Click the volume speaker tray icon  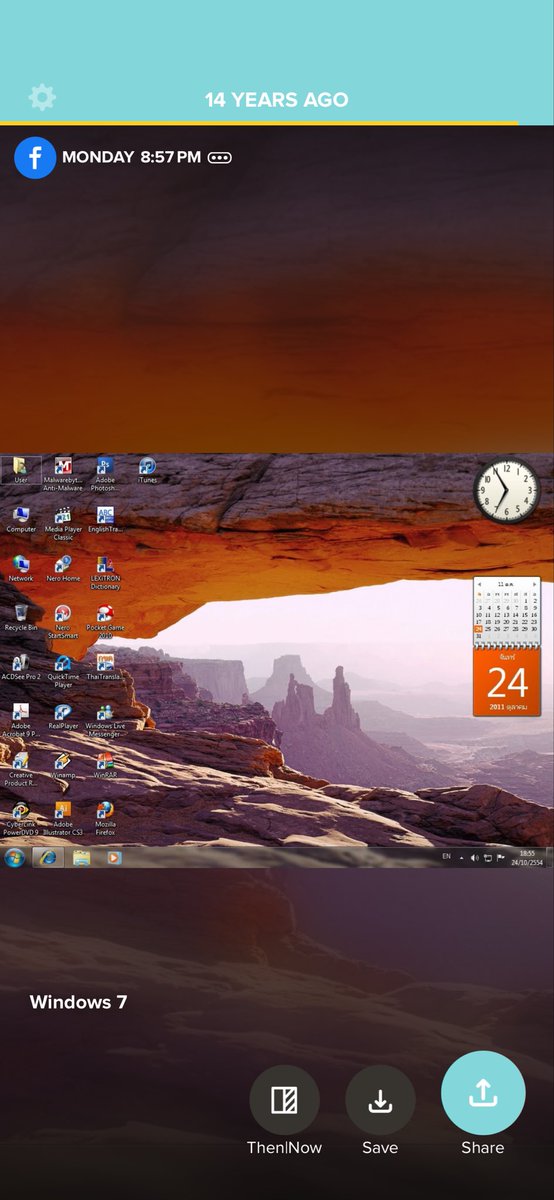click(474, 858)
